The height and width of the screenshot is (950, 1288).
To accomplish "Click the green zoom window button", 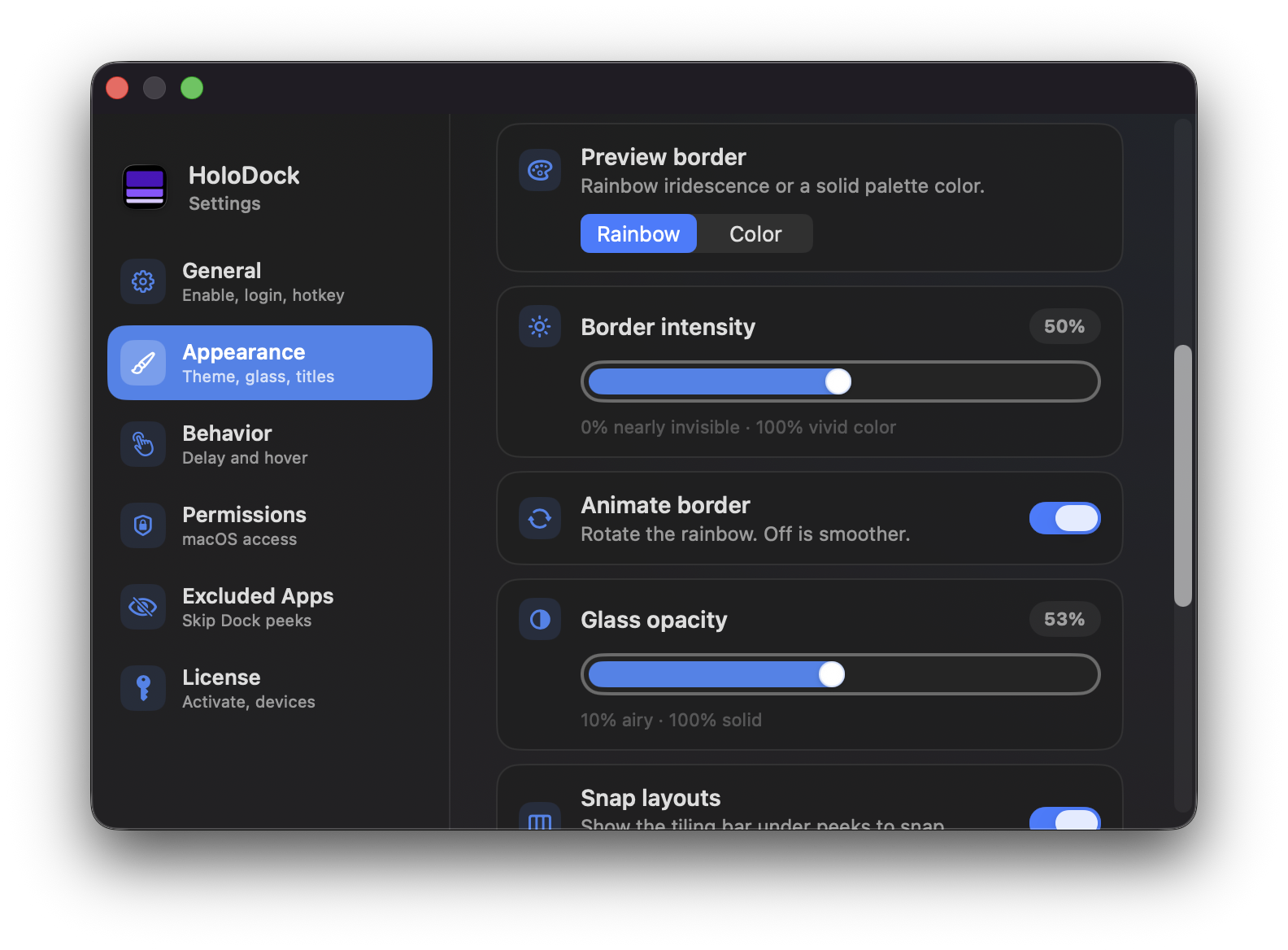I will [x=192, y=87].
